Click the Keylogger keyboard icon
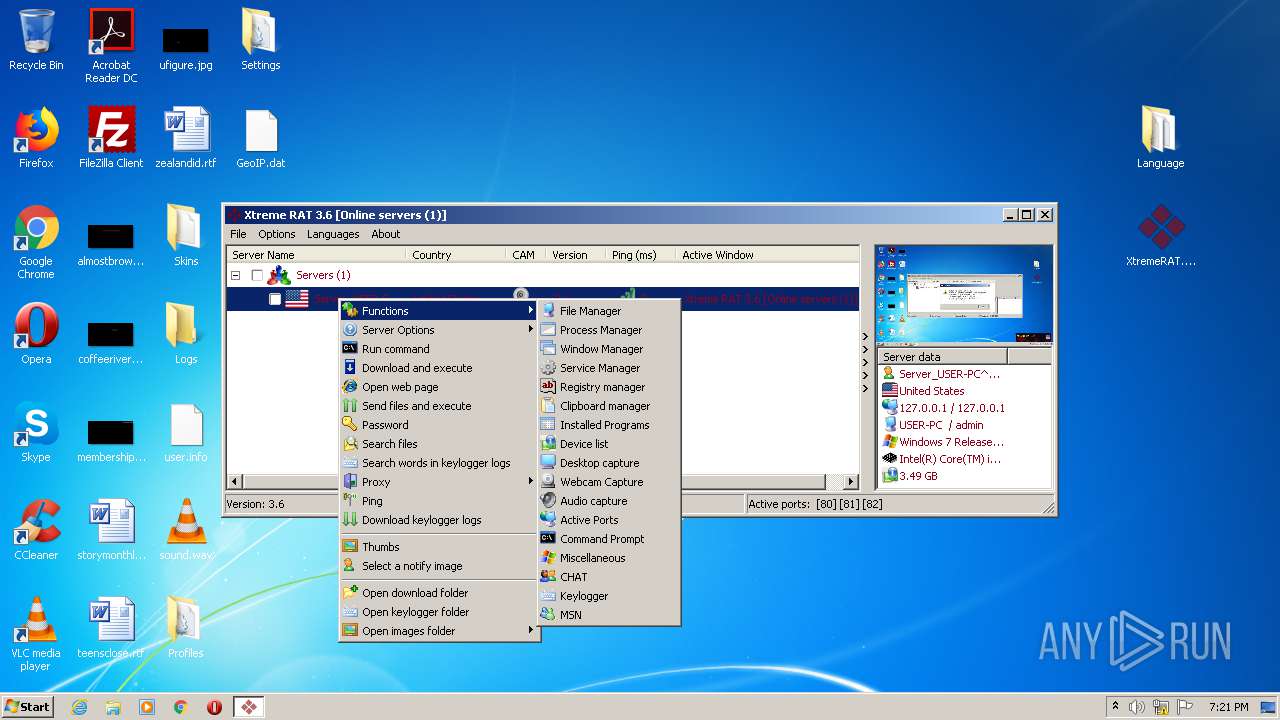The width and height of the screenshot is (1280, 720). [548, 596]
